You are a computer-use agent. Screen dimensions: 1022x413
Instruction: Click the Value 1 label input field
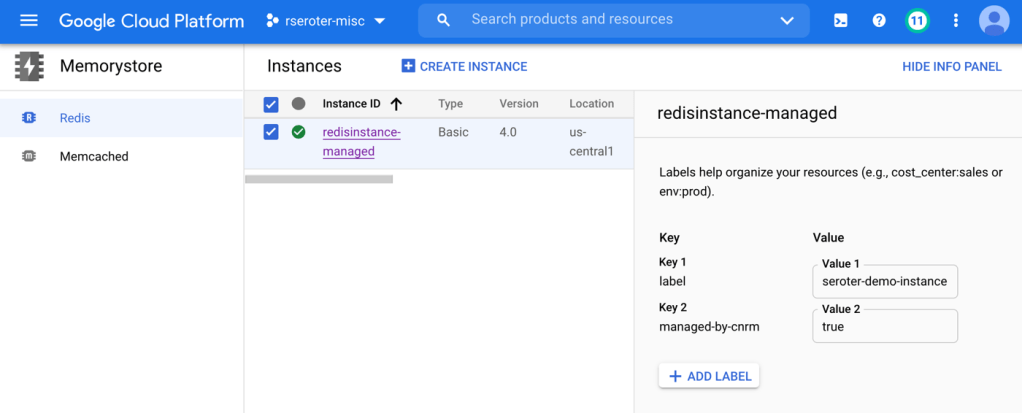[884, 282]
